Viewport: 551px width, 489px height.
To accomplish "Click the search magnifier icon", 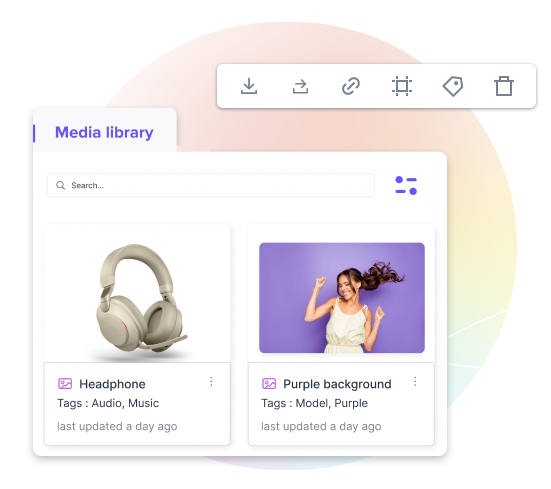I will (60, 185).
